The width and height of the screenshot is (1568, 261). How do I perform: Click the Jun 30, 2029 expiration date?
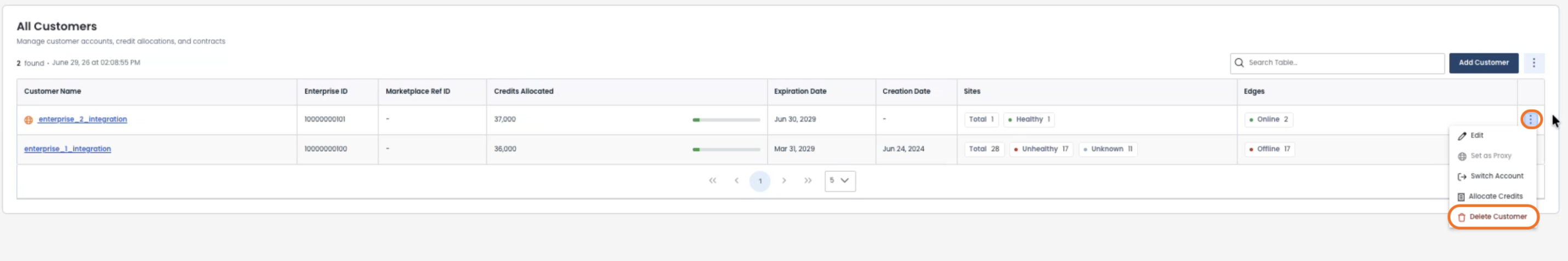[x=795, y=119]
